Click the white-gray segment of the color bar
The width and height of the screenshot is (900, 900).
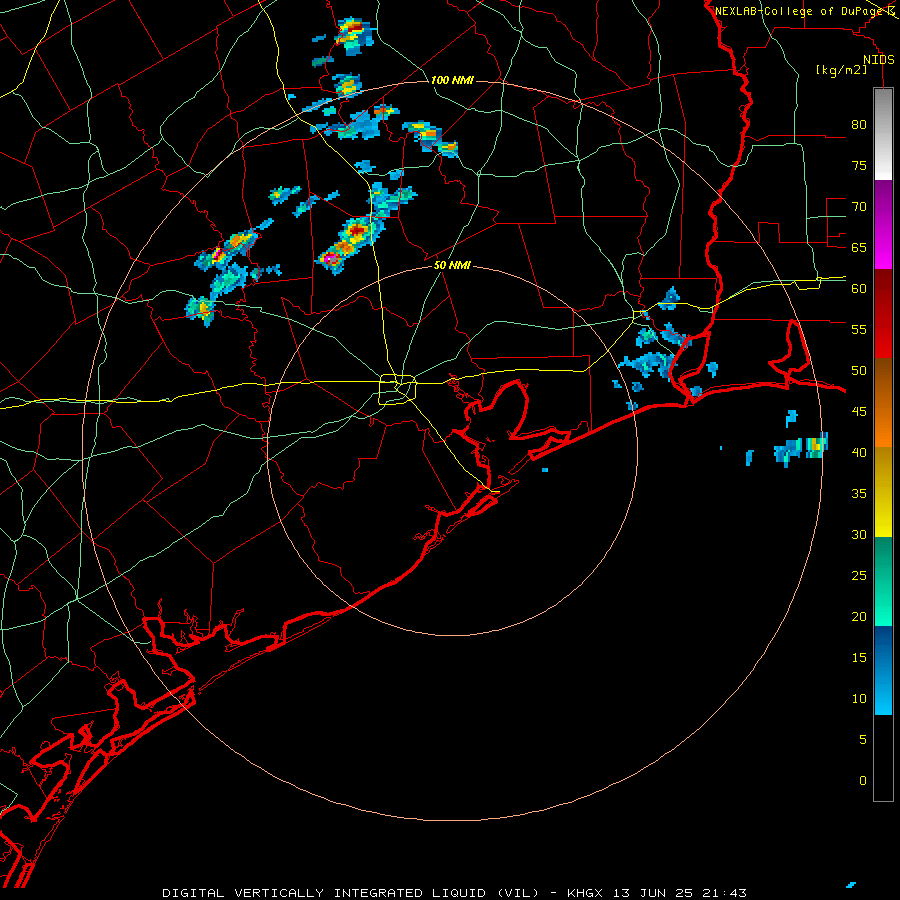click(883, 134)
